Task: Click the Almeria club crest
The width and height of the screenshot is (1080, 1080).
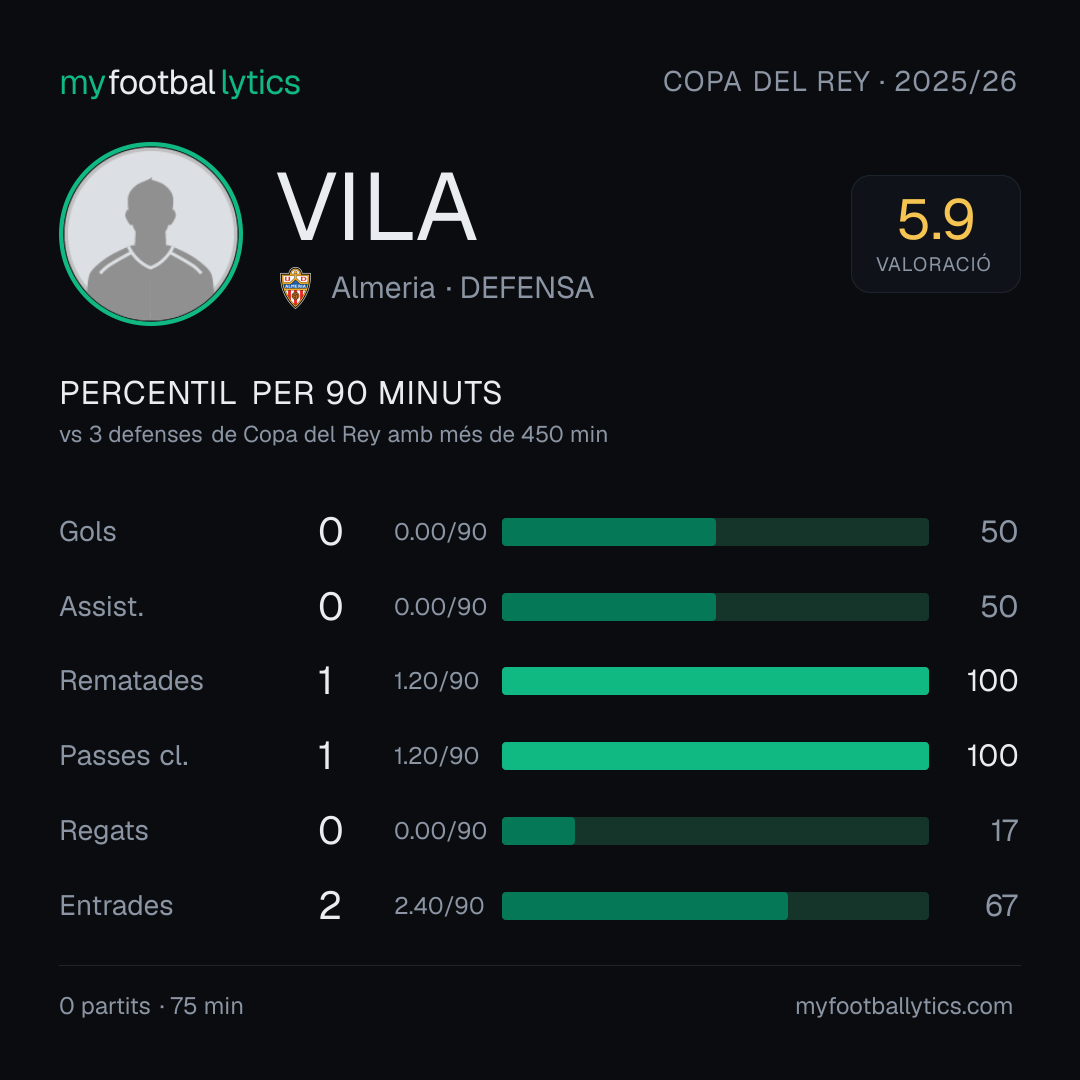Action: click(x=295, y=287)
